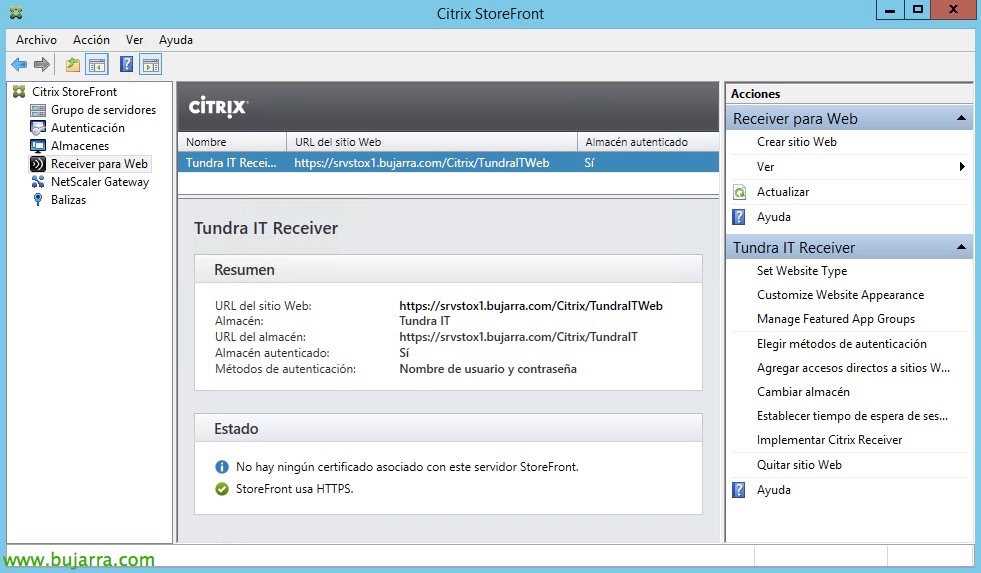Toggle the Show/Hide console tree icon
Viewport: 981px width, 573px height.
pyautogui.click(x=97, y=64)
